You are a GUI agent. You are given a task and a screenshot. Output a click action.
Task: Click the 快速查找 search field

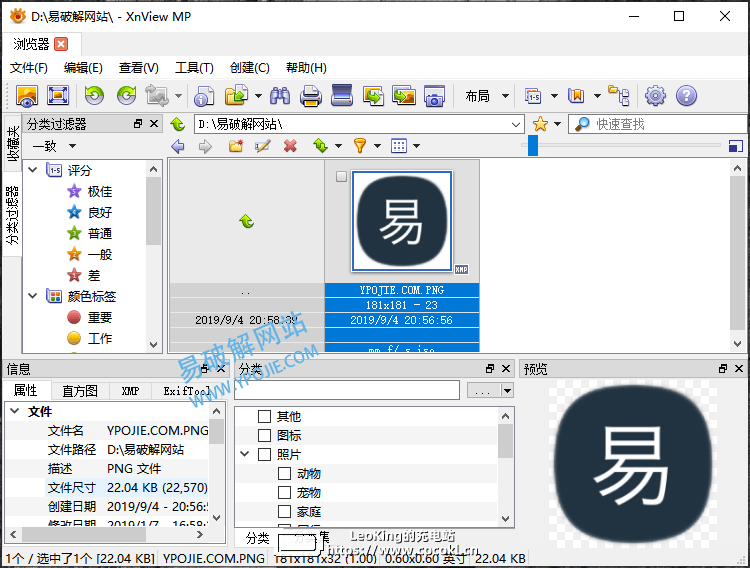click(658, 124)
